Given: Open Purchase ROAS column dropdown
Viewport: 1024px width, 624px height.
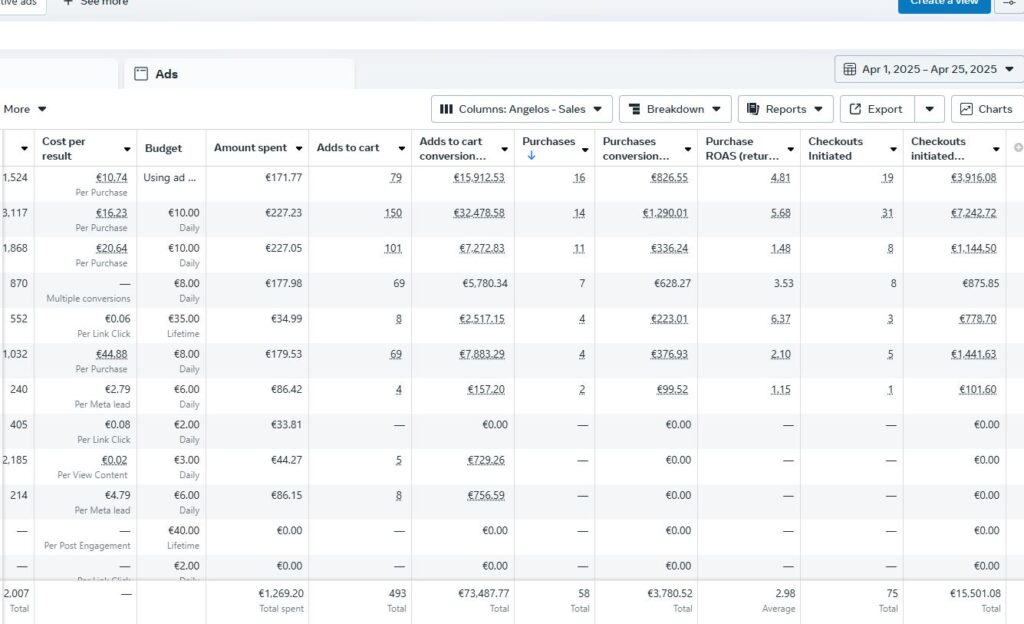Looking at the screenshot, I should tap(790, 149).
